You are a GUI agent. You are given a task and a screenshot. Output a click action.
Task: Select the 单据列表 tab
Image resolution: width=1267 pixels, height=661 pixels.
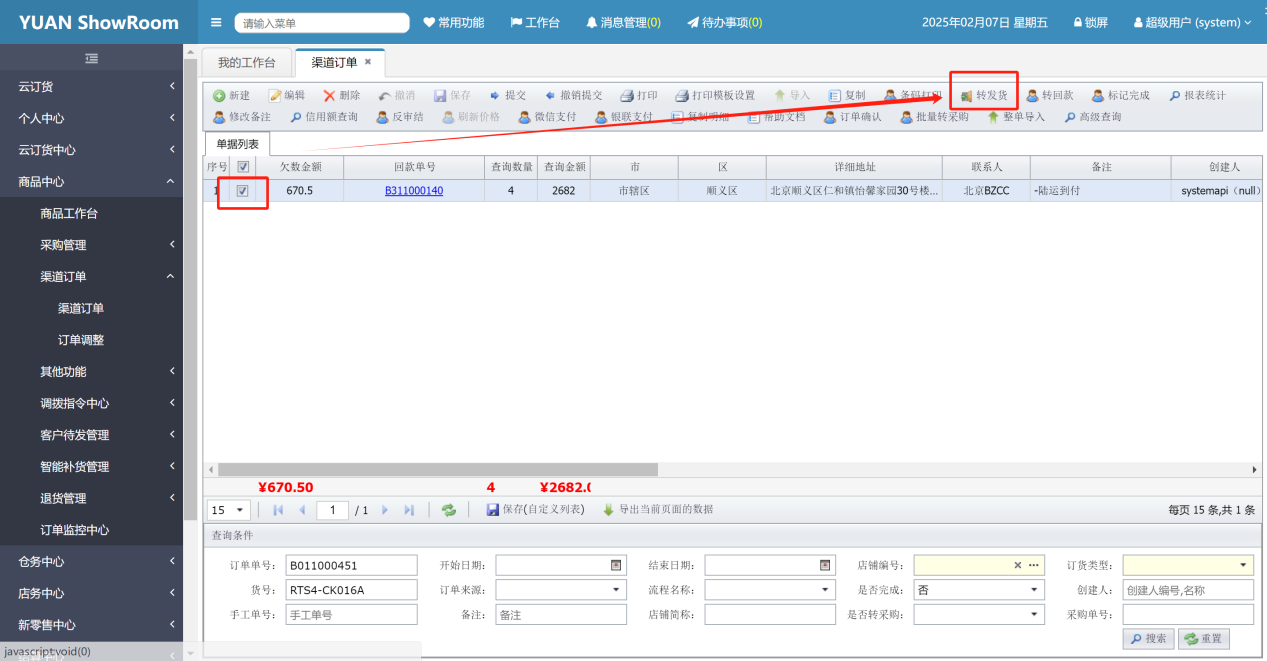click(237, 144)
